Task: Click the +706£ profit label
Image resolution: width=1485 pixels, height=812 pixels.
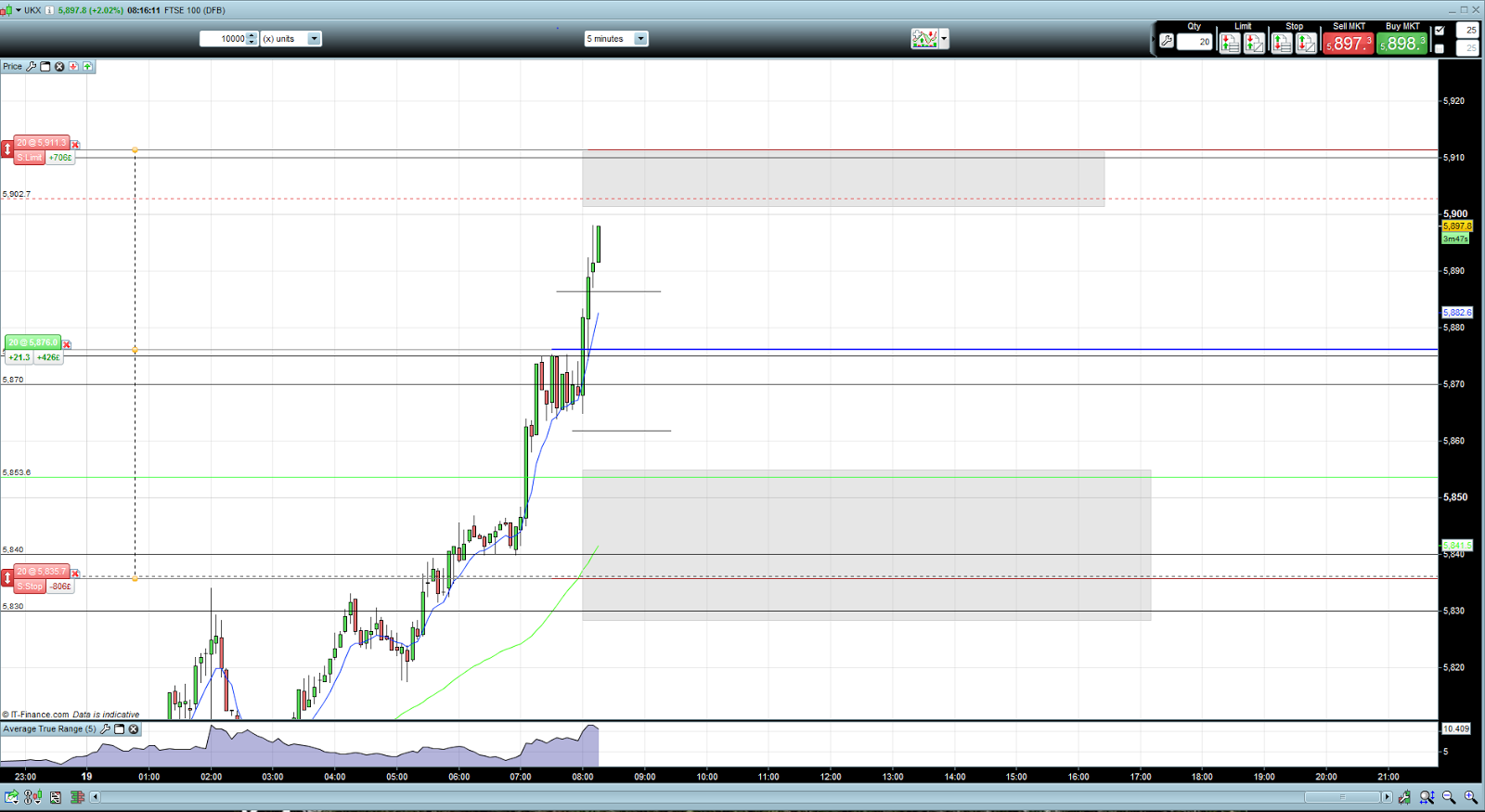Action: [60, 158]
